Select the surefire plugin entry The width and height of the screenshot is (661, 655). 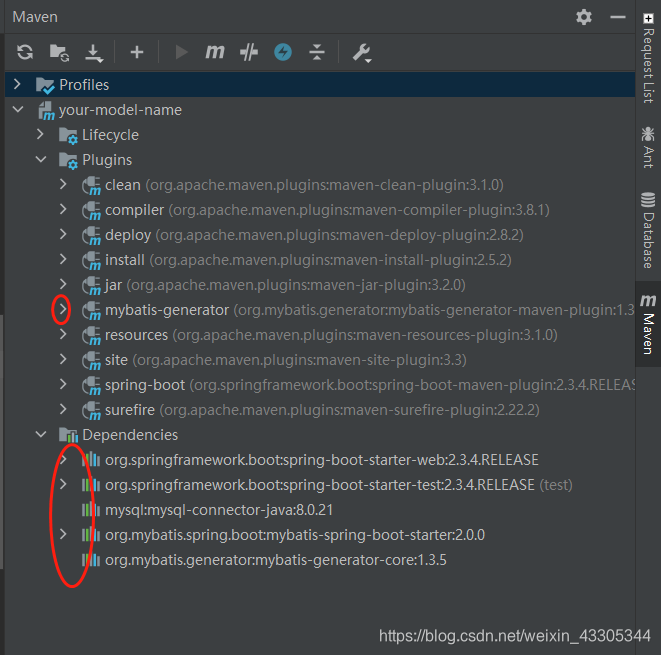[x=322, y=410]
